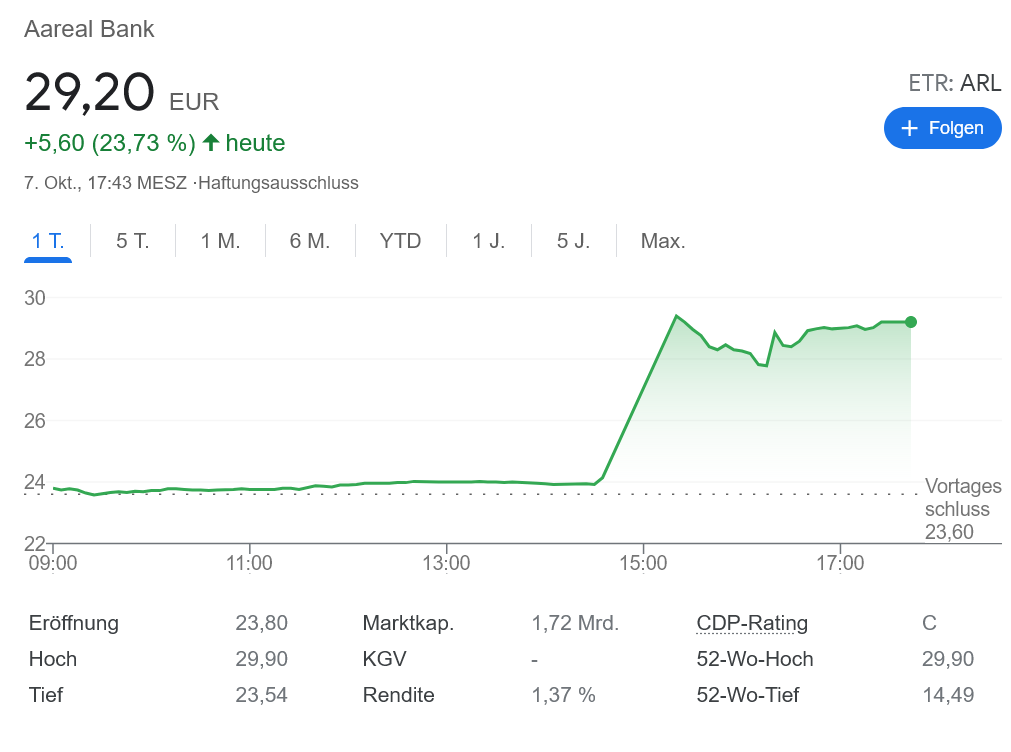This screenshot has height=752, width=1011.
Task: Switch to the 5 T. chart range
Action: (x=132, y=241)
